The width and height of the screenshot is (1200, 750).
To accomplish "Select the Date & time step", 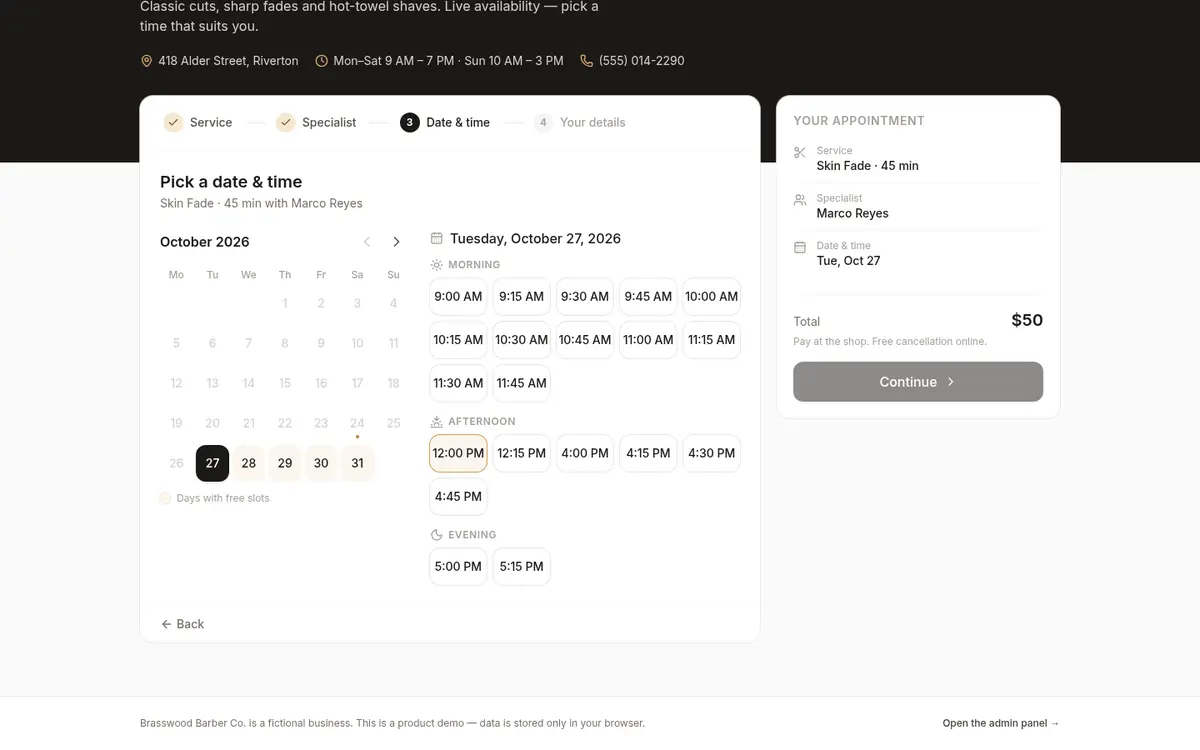I will coord(445,122).
